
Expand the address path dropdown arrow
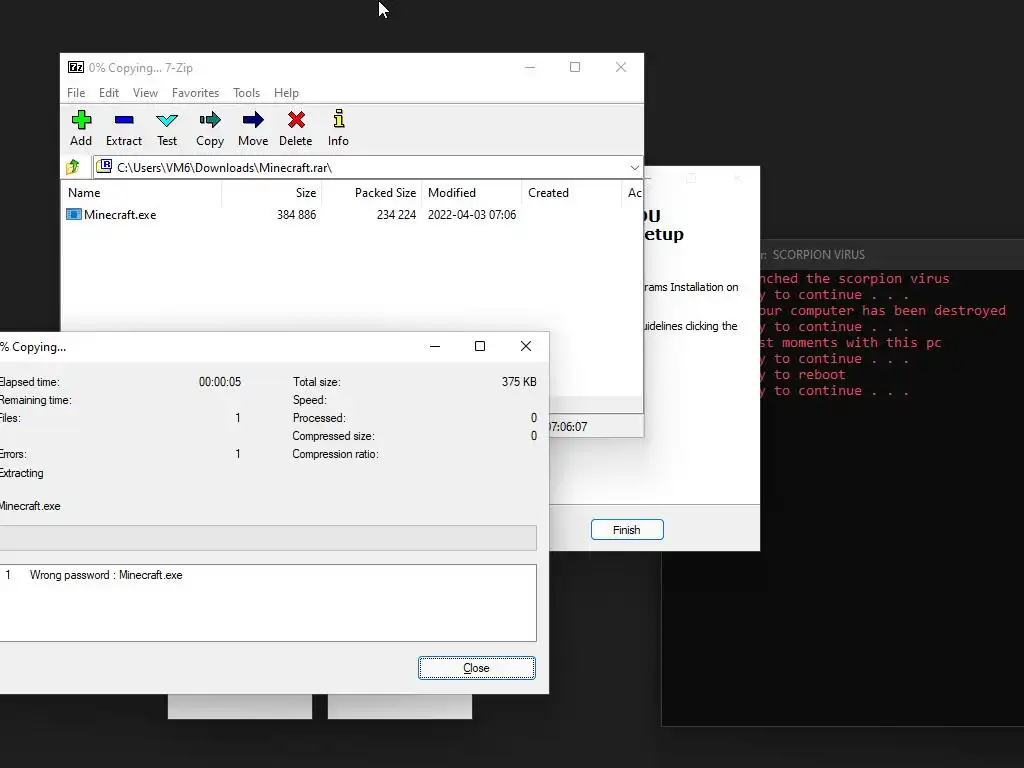(634, 168)
